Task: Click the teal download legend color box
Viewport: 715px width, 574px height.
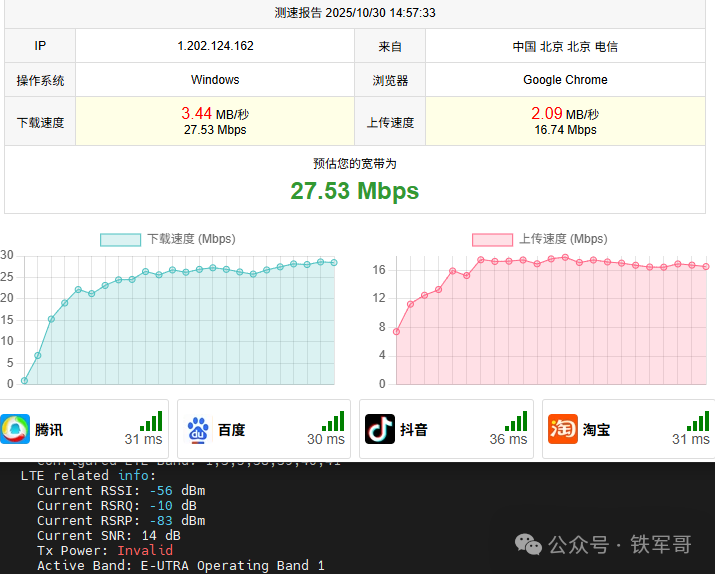Action: [x=120, y=239]
